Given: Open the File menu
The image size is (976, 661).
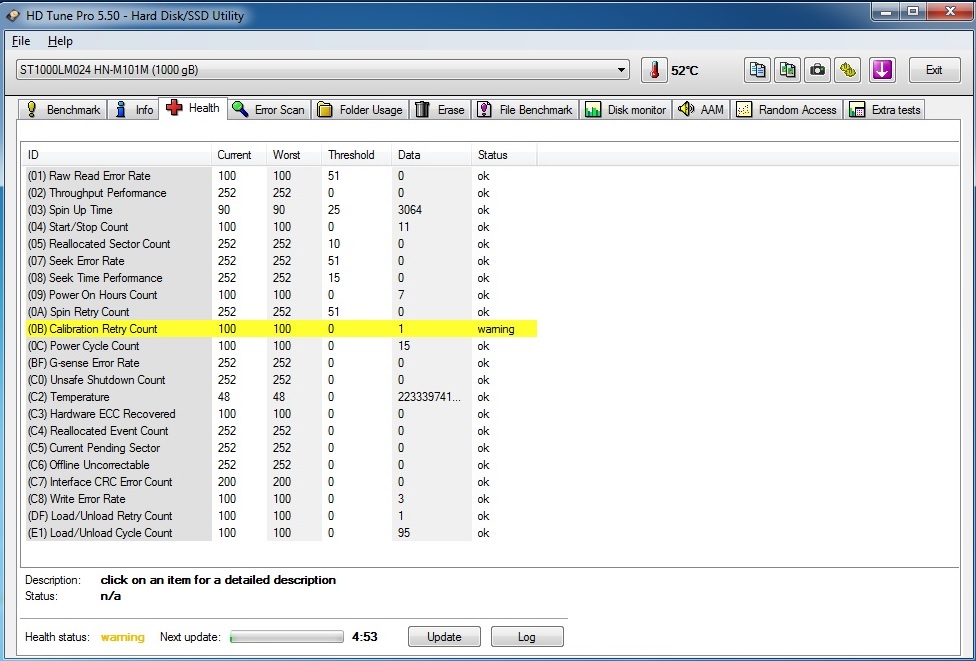Looking at the screenshot, I should [x=21, y=41].
